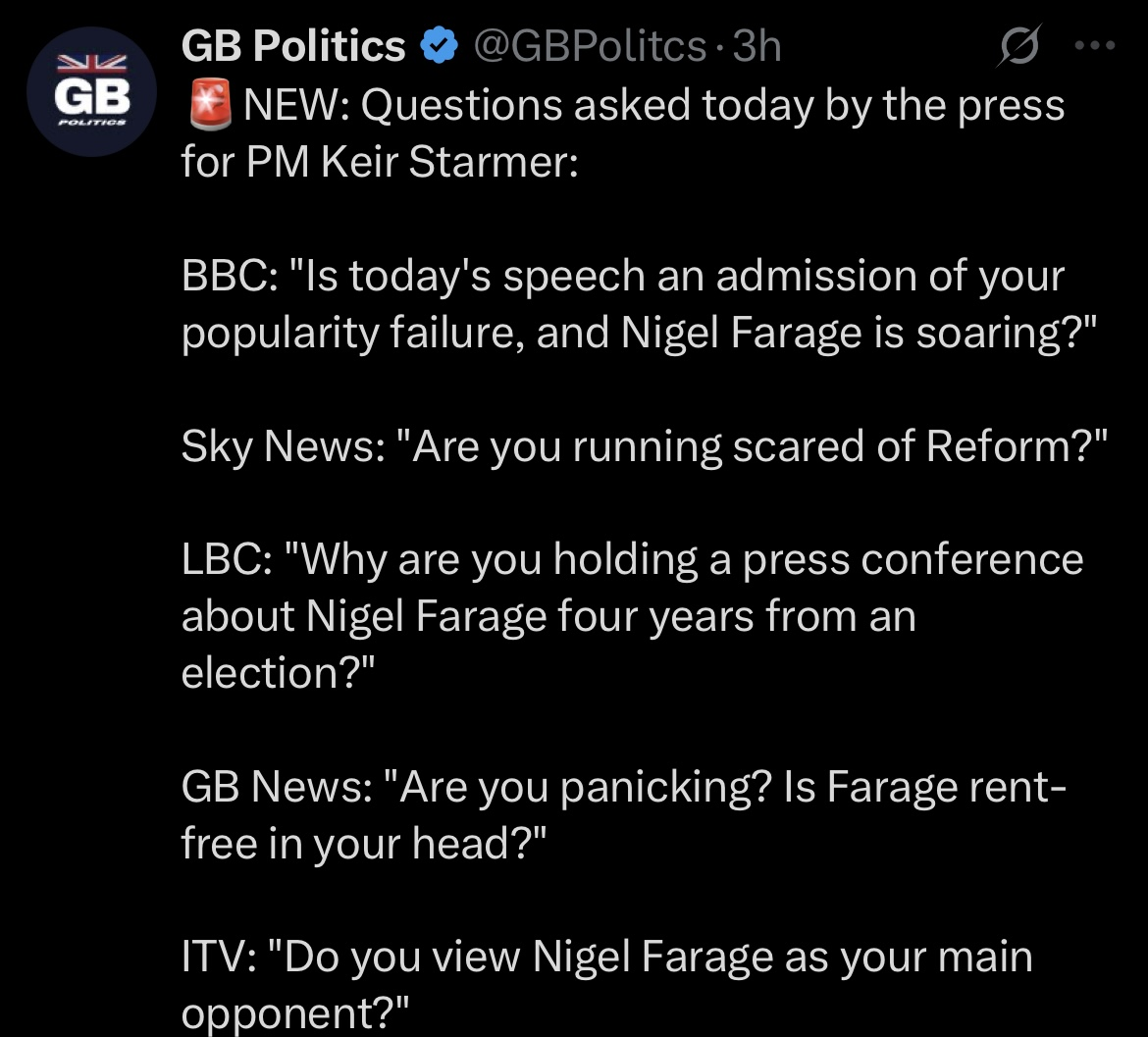Viewport: 1148px width, 1037px height.
Task: Click the ITV question's first line
Action: click(606, 957)
